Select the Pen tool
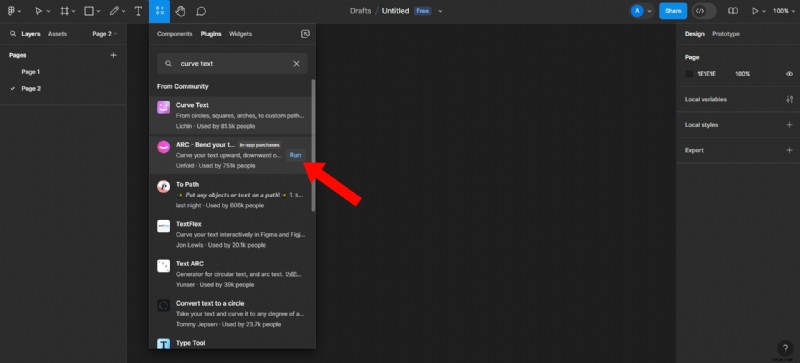The image size is (800, 363). (x=114, y=11)
